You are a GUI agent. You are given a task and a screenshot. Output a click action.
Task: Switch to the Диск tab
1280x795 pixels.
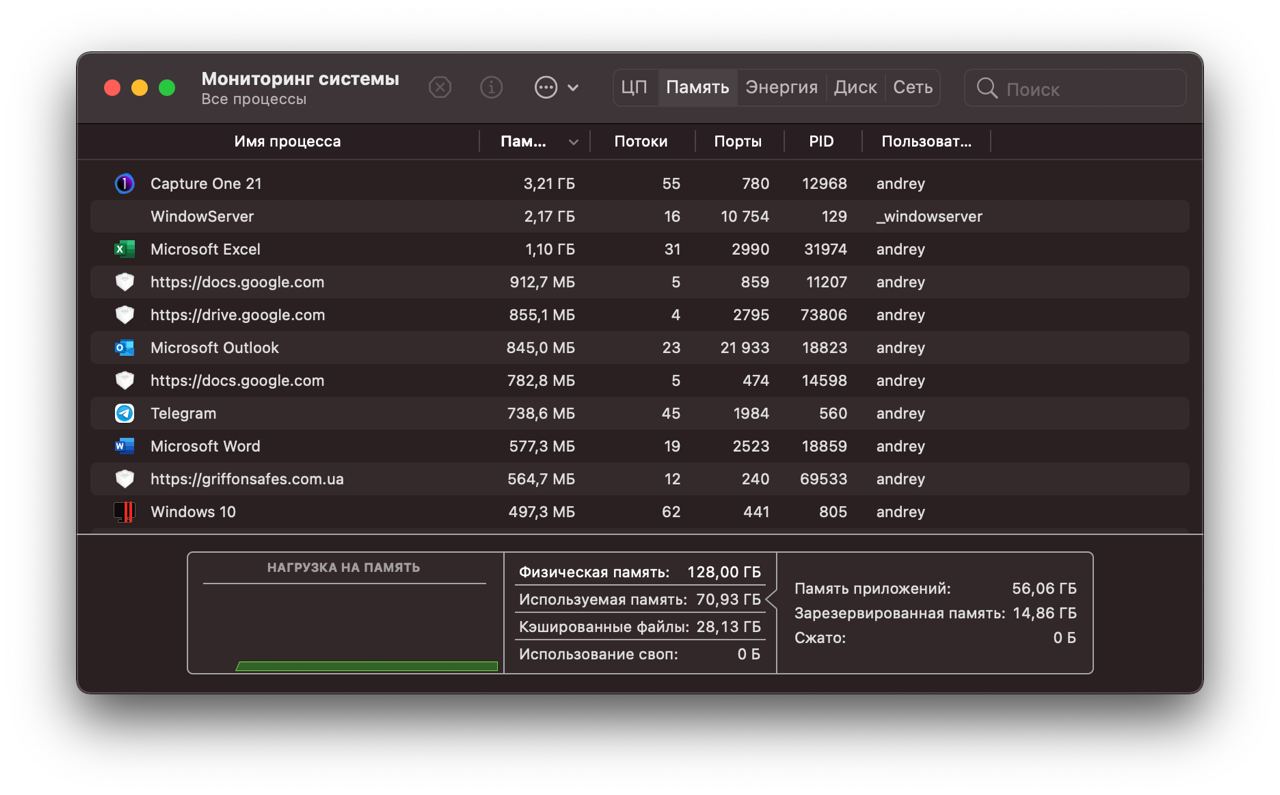855,88
